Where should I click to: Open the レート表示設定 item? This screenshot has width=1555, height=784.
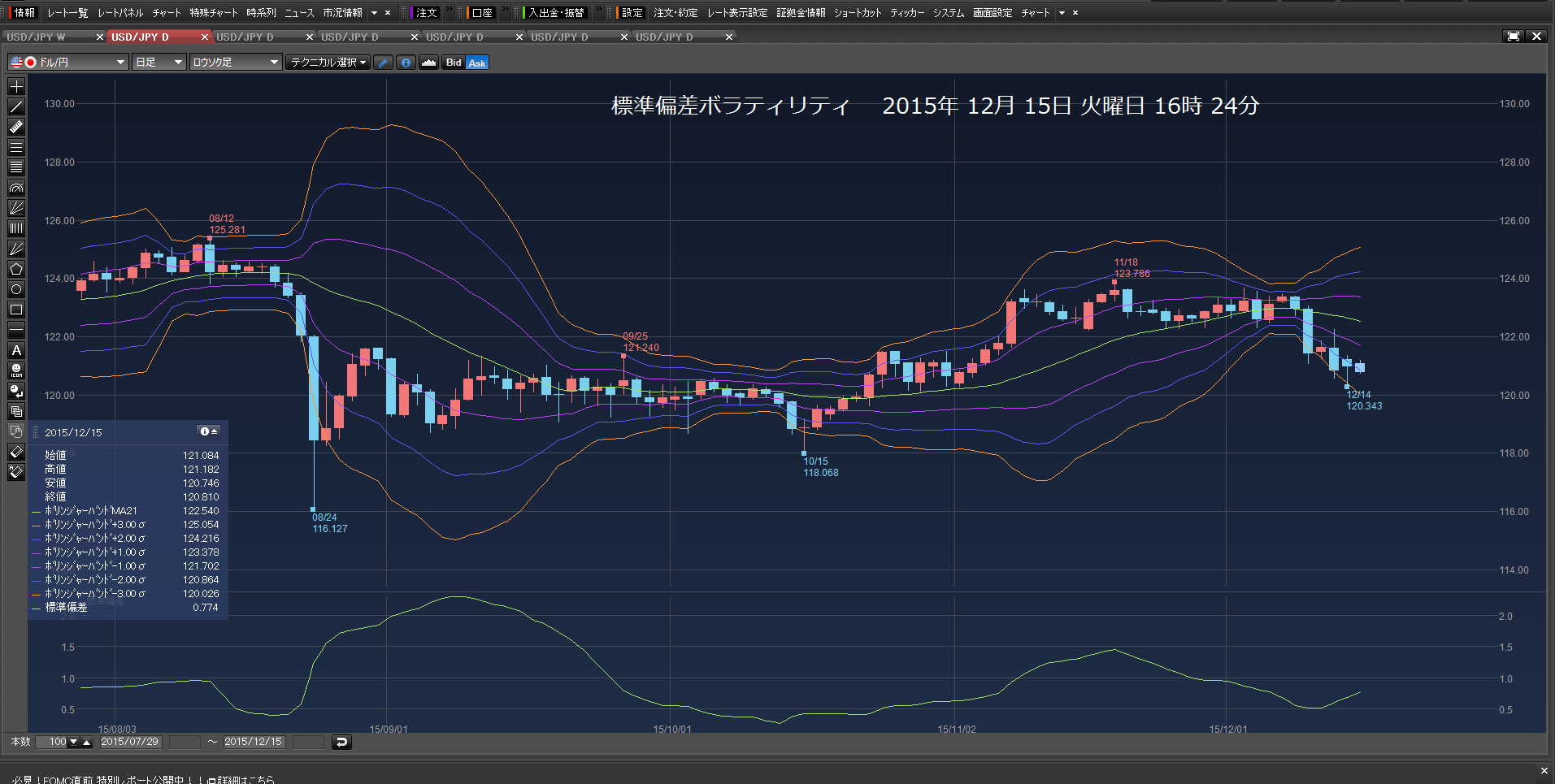[x=737, y=13]
